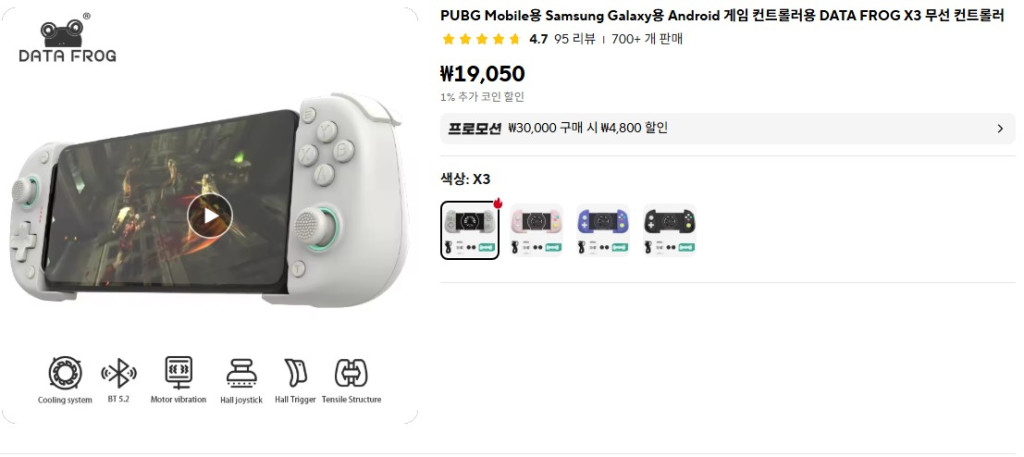Expand the promotion details chevron
Image resolution: width=1024 pixels, height=457 pixels.
(x=1000, y=129)
